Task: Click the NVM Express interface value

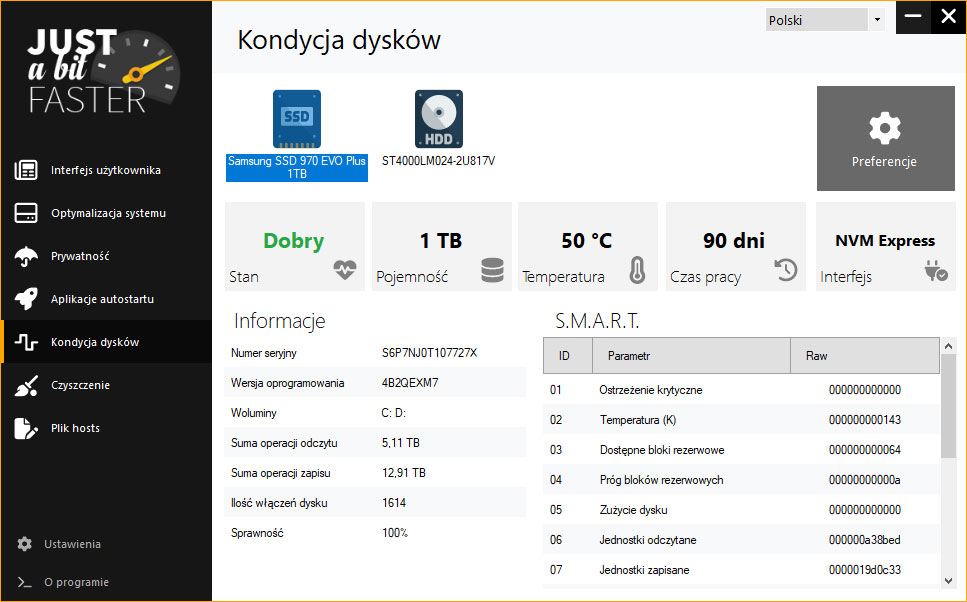Action: (x=885, y=241)
